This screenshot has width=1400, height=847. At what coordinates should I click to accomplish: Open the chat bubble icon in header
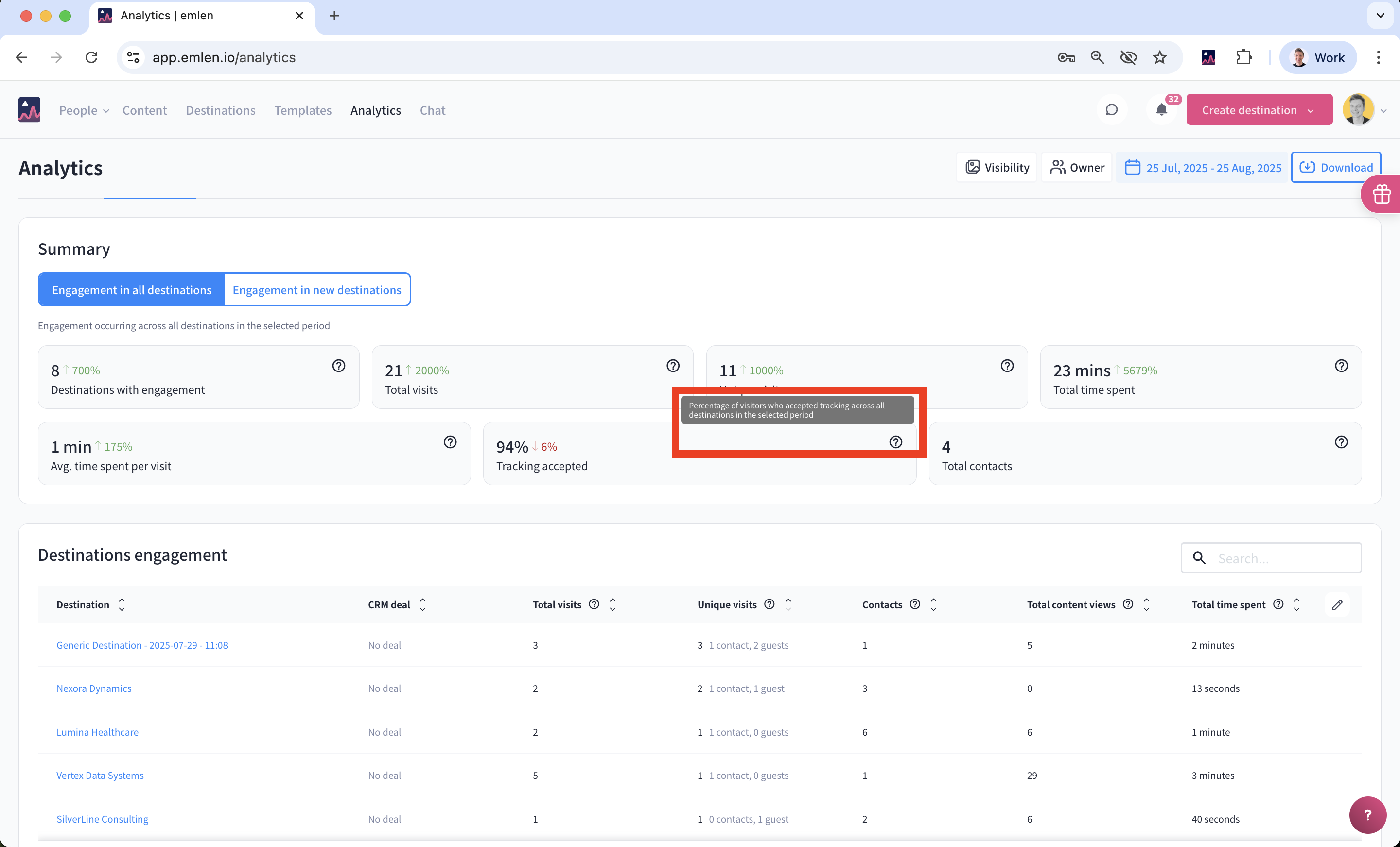[1111, 110]
